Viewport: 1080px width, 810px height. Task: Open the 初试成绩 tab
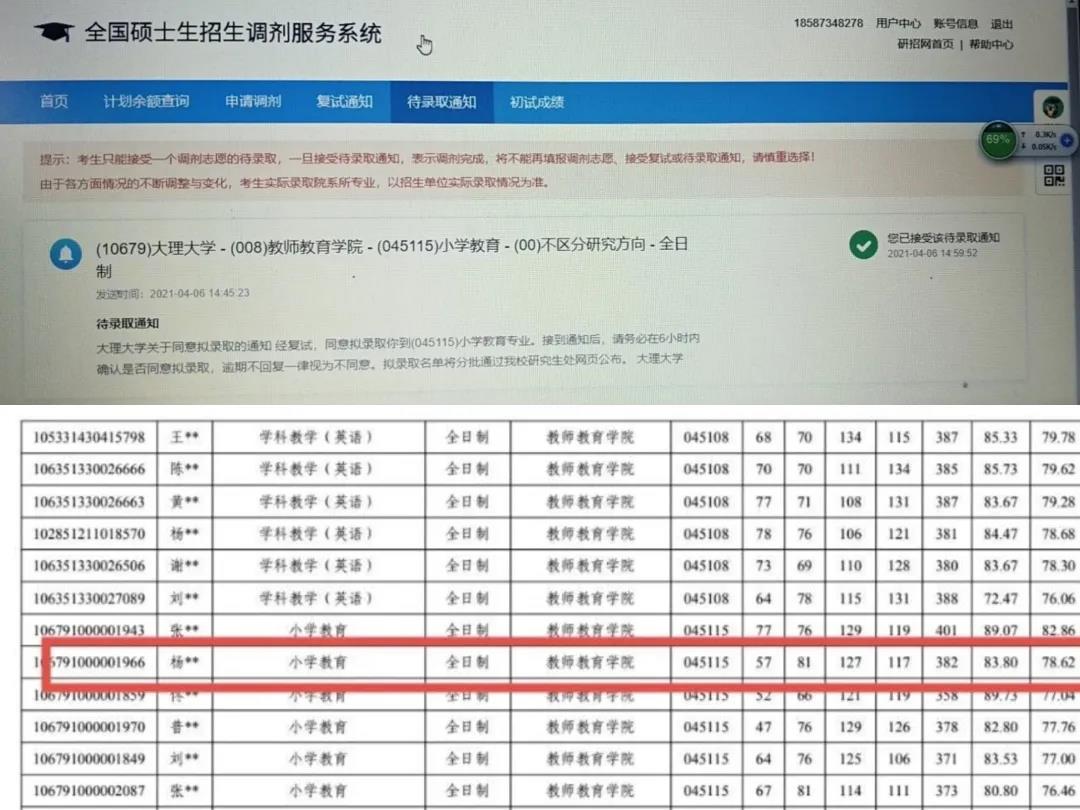coord(537,102)
